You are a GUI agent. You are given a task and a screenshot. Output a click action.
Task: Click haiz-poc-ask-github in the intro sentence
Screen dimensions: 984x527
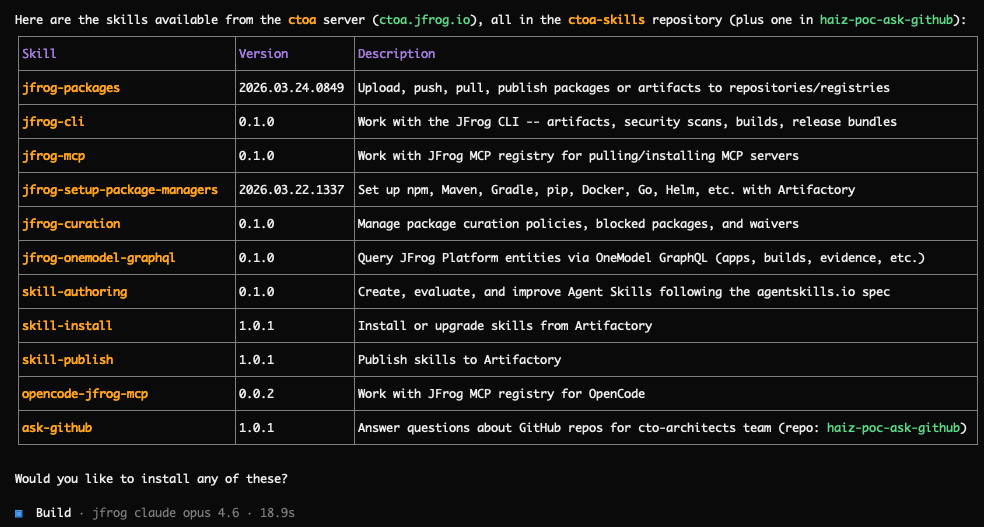point(887,19)
